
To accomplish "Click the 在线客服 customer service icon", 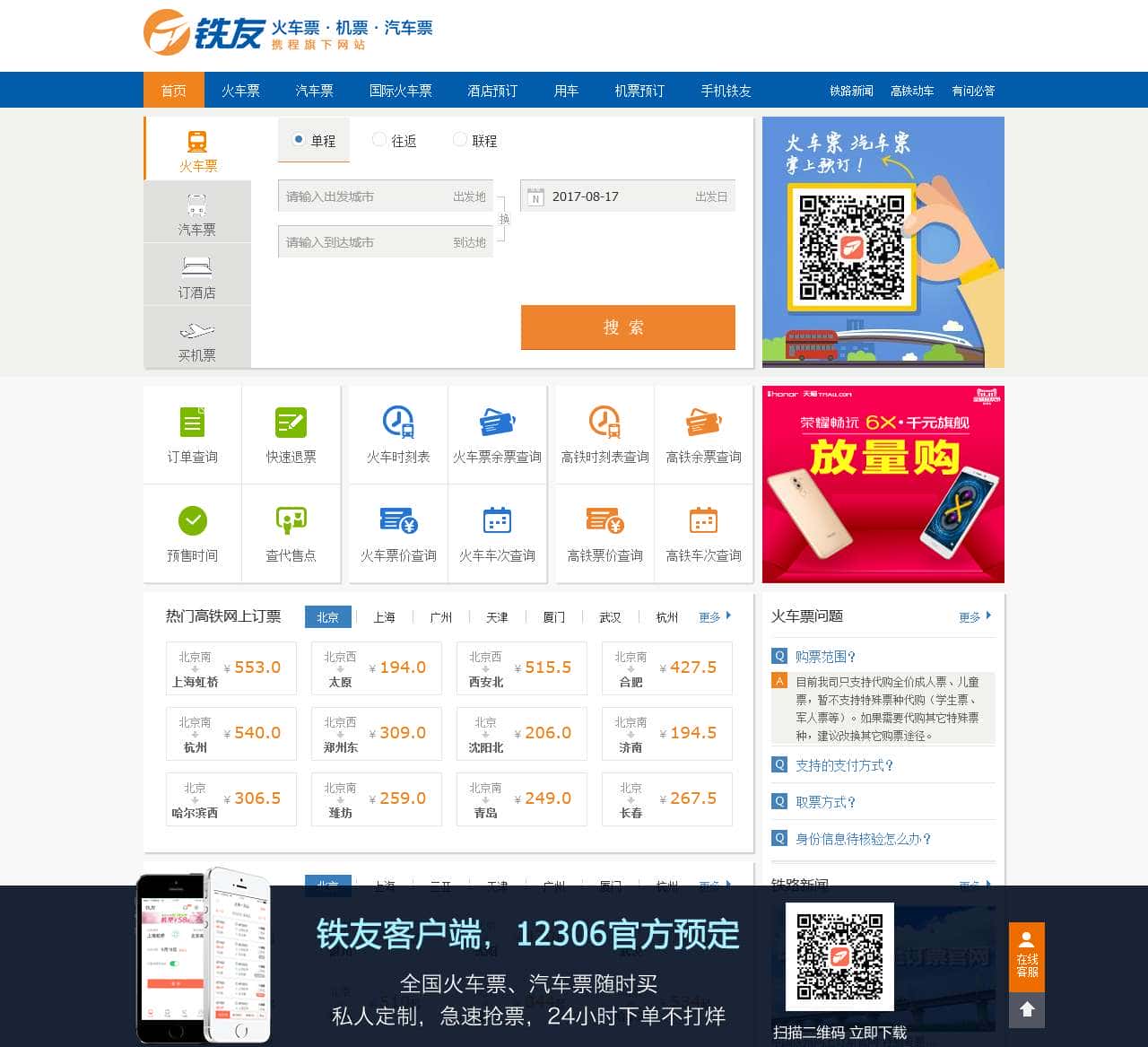I will 1027,956.
